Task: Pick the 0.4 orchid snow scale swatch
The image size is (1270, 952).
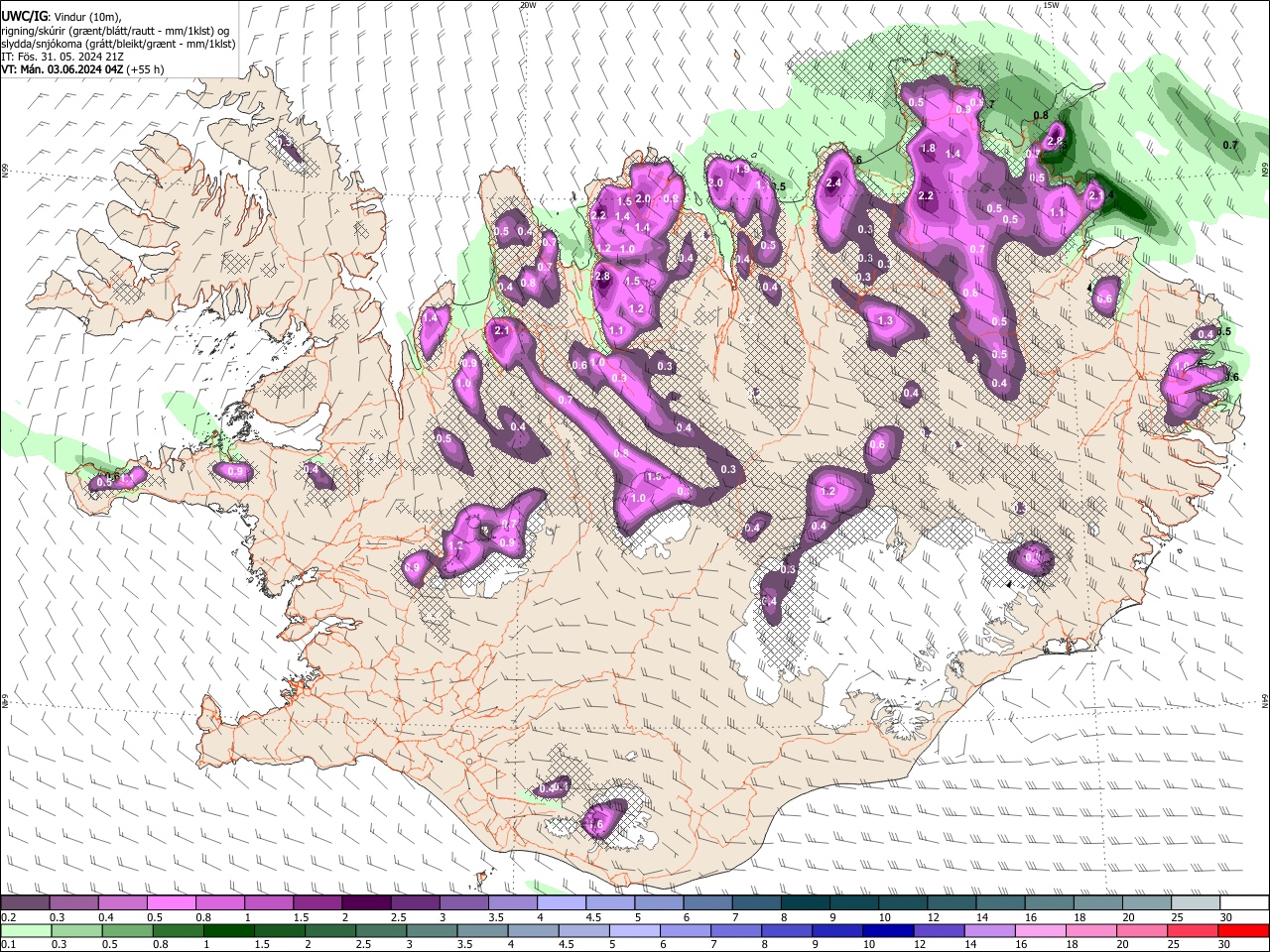Action: coord(122,902)
